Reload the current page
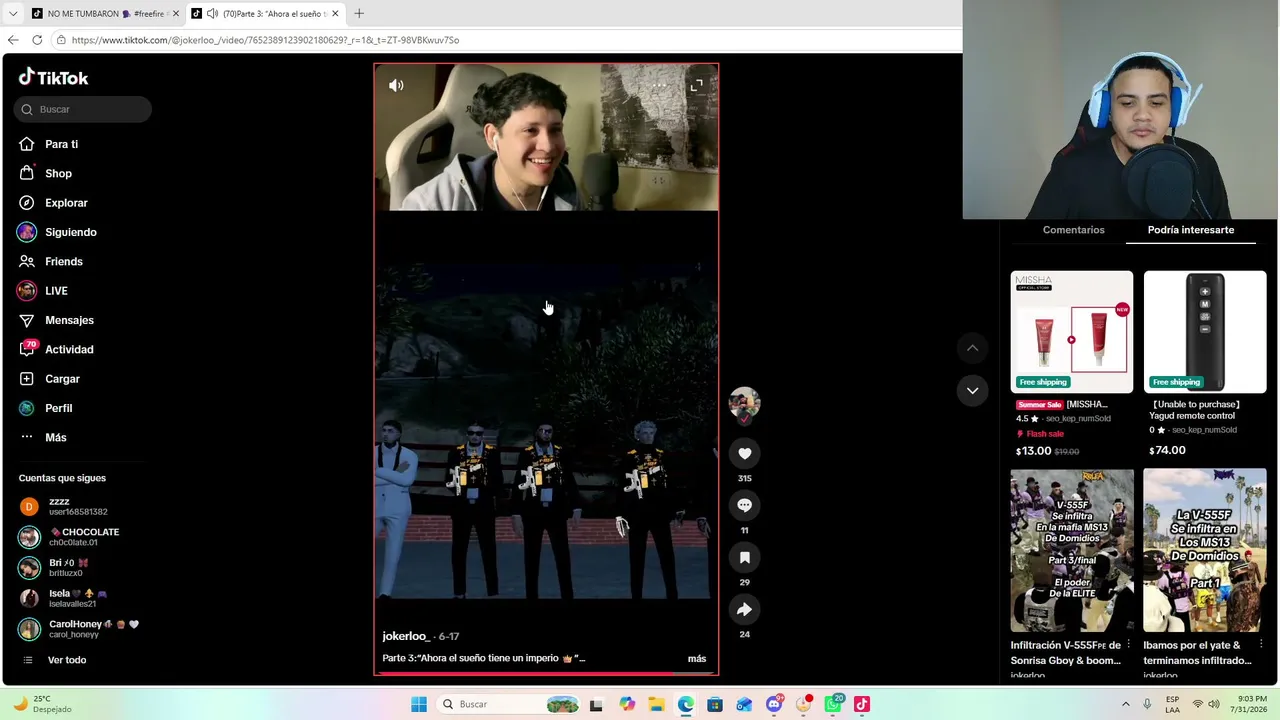 (37, 40)
